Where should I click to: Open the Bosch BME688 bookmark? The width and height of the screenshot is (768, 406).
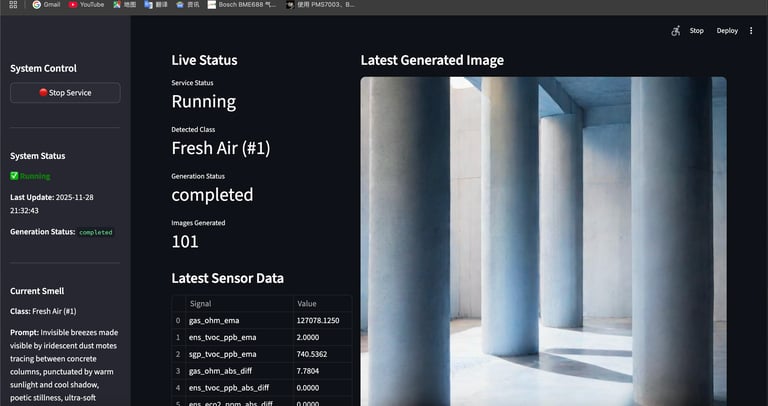click(x=242, y=4)
